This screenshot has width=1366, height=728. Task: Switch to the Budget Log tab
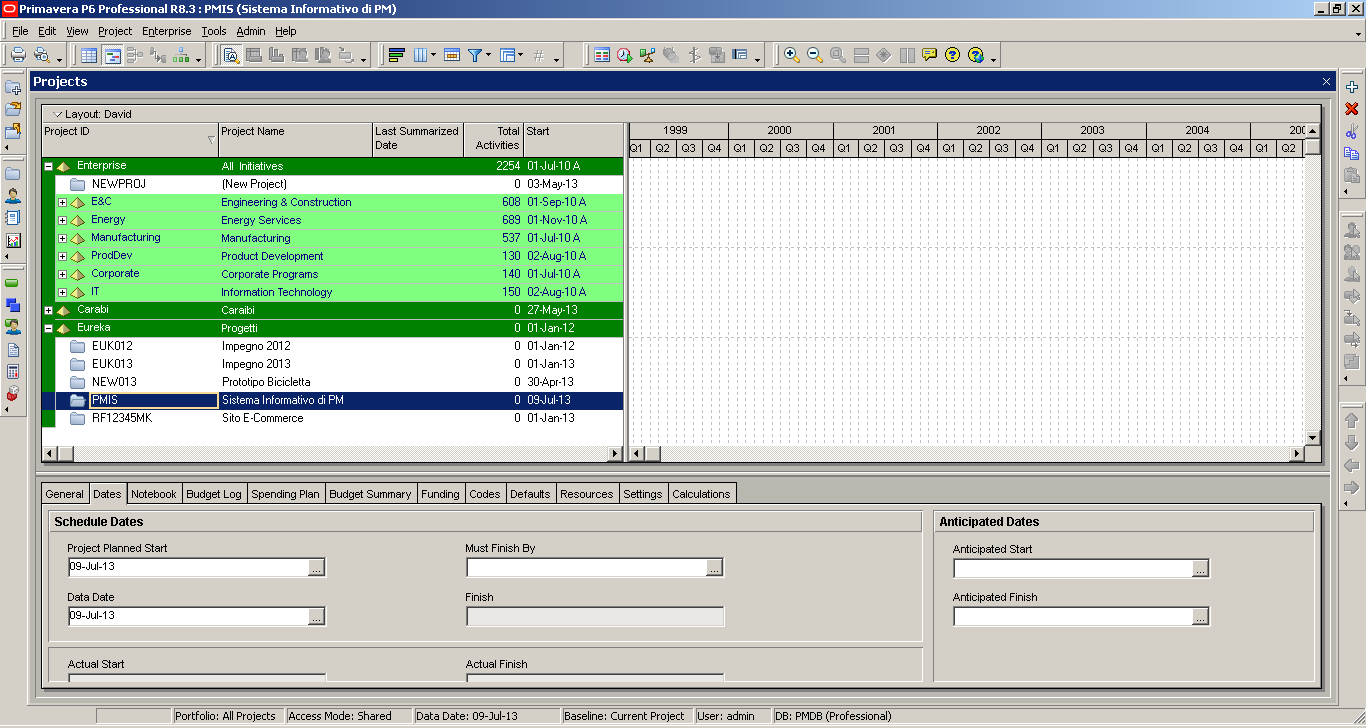point(214,494)
